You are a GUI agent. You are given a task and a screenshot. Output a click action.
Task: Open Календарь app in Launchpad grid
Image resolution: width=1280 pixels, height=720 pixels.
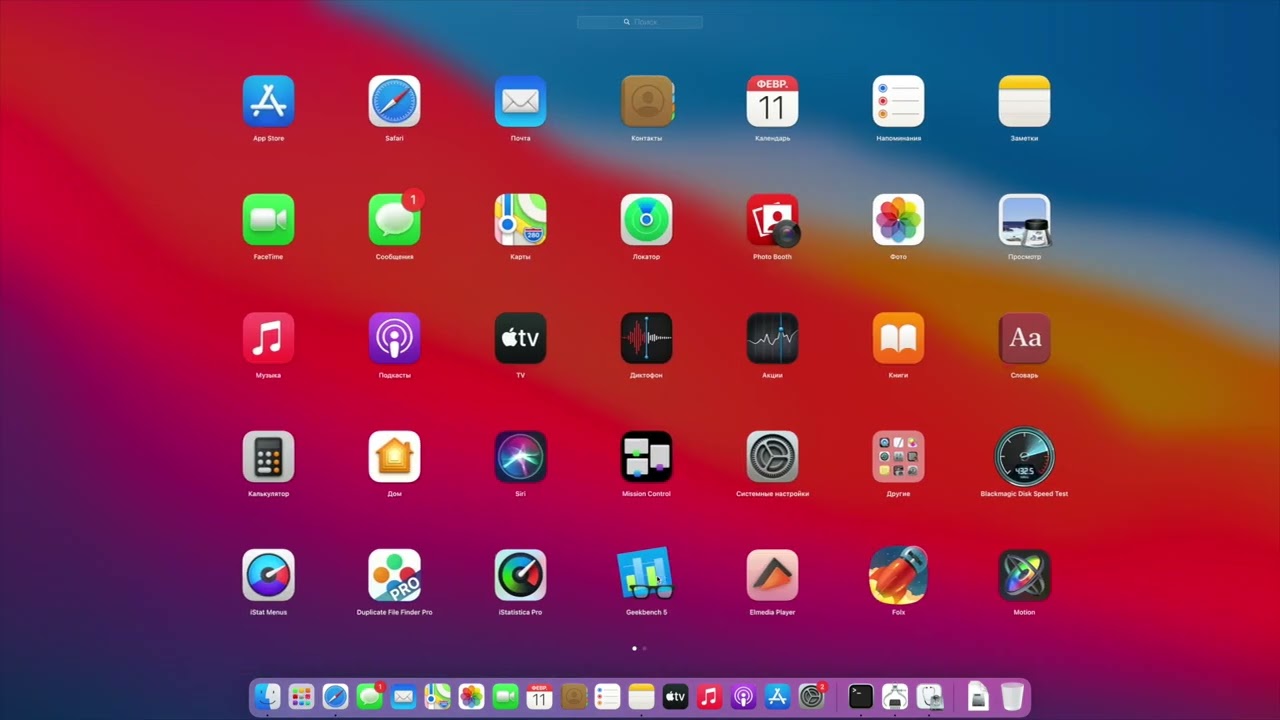(x=772, y=101)
